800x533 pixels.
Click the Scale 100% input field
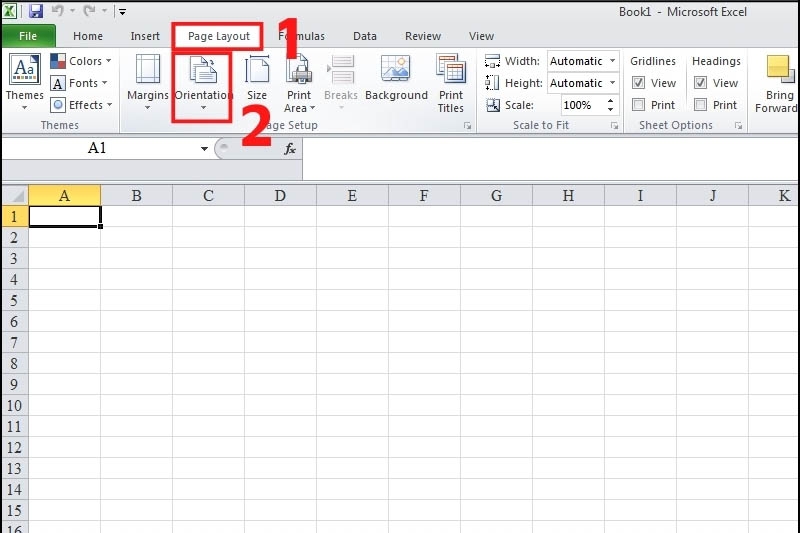click(x=582, y=105)
